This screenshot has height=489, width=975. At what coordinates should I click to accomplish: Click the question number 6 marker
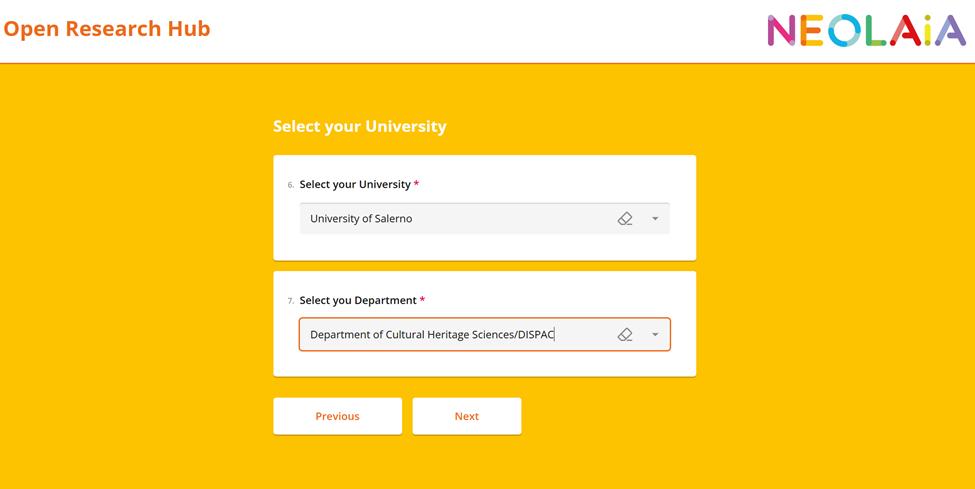point(290,185)
